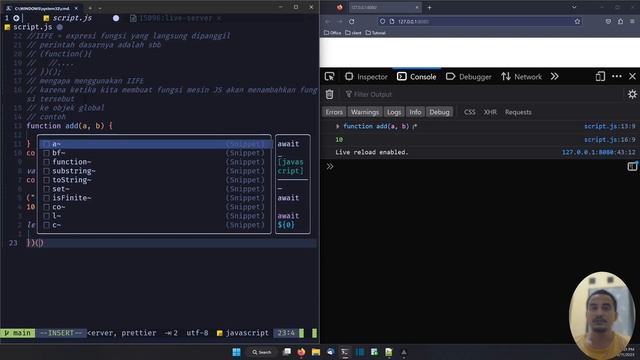Image resolution: width=640 pixels, height=360 pixels.
Task: Jump to function definition icon in console
Action: pos(414,127)
